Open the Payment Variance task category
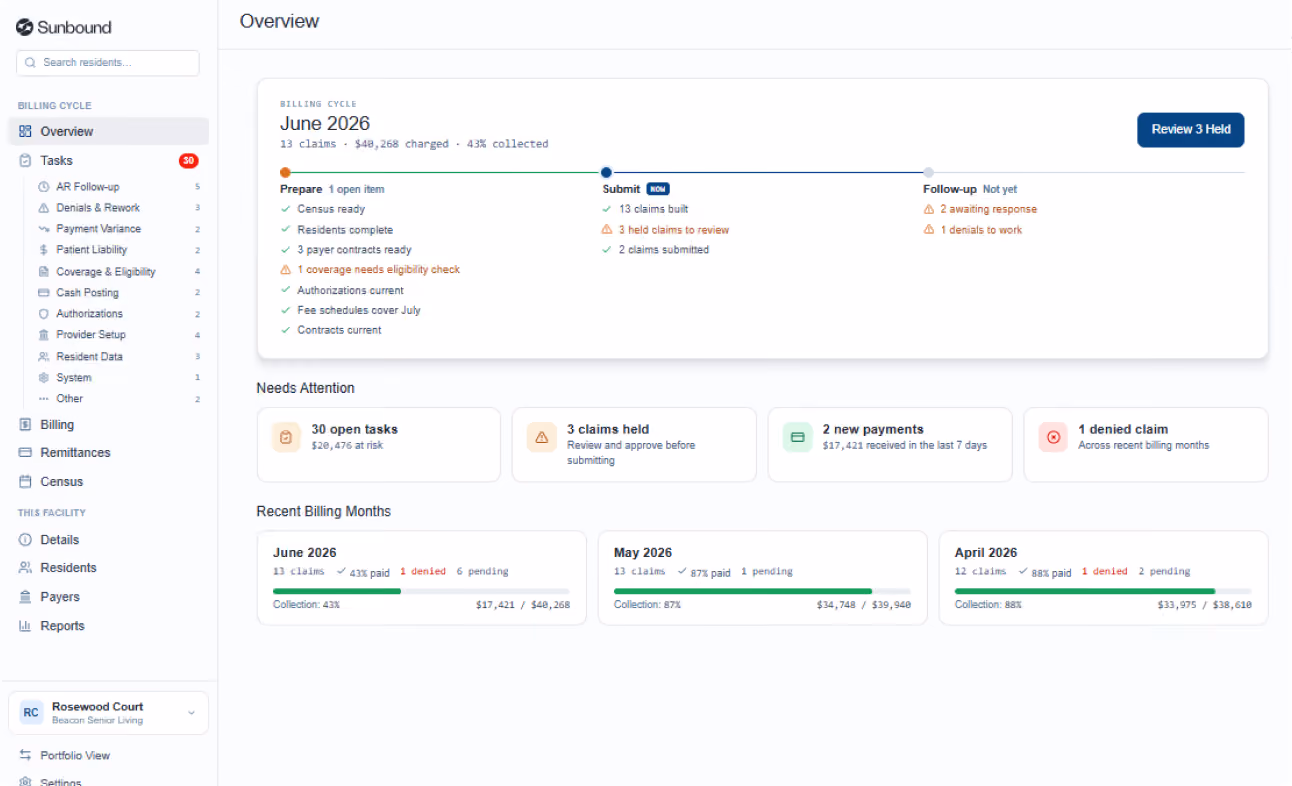The image size is (1292, 786). (119, 229)
